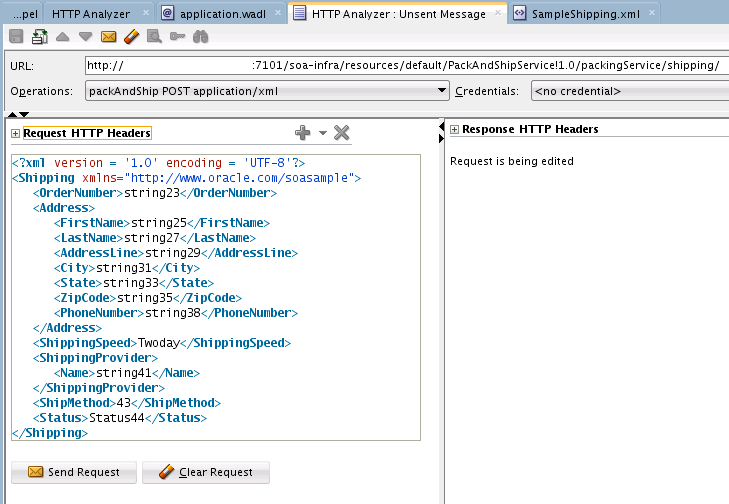The width and height of the screenshot is (729, 504).
Task: Click the Status value Status44
Action: click(x=117, y=418)
